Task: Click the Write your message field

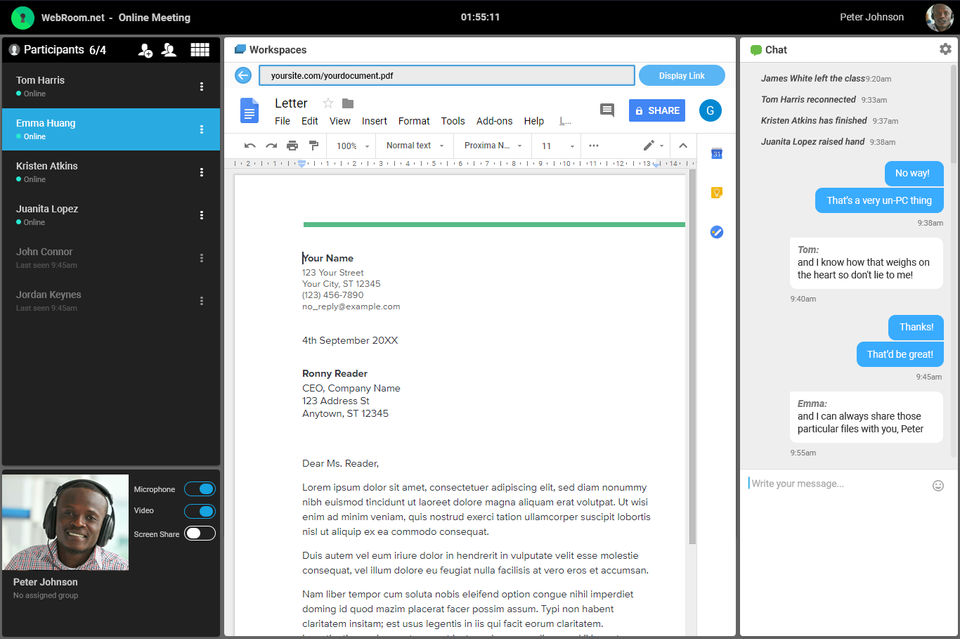Action: (x=838, y=484)
